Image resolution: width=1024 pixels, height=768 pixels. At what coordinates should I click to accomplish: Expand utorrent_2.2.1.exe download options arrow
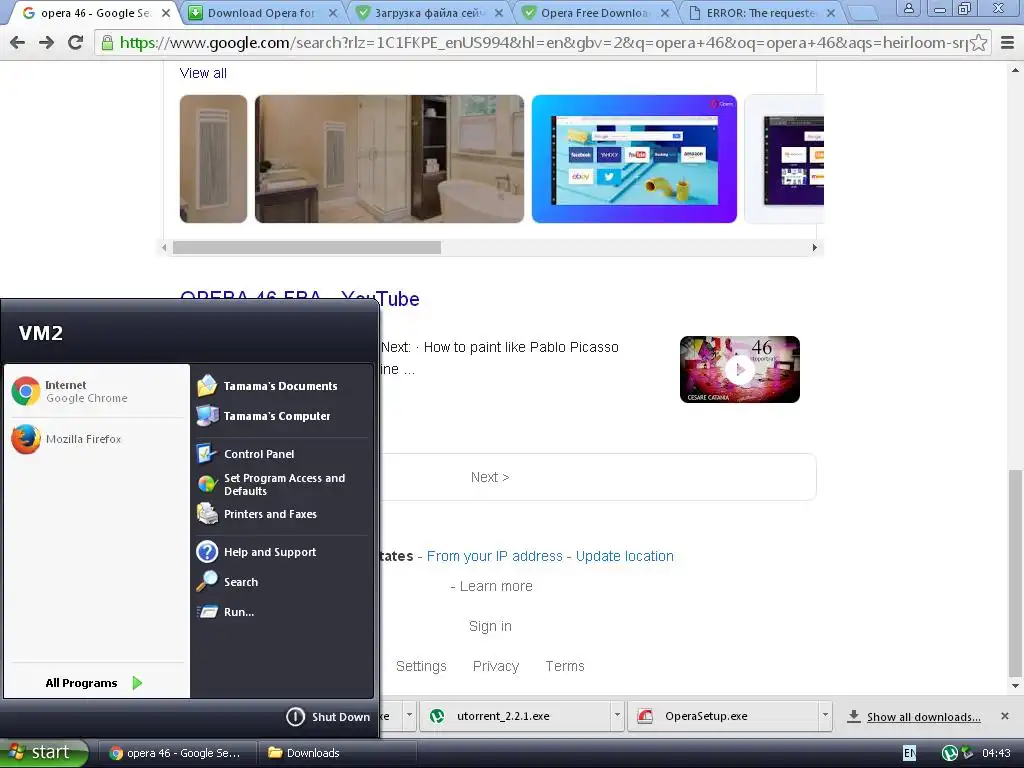[x=617, y=716]
